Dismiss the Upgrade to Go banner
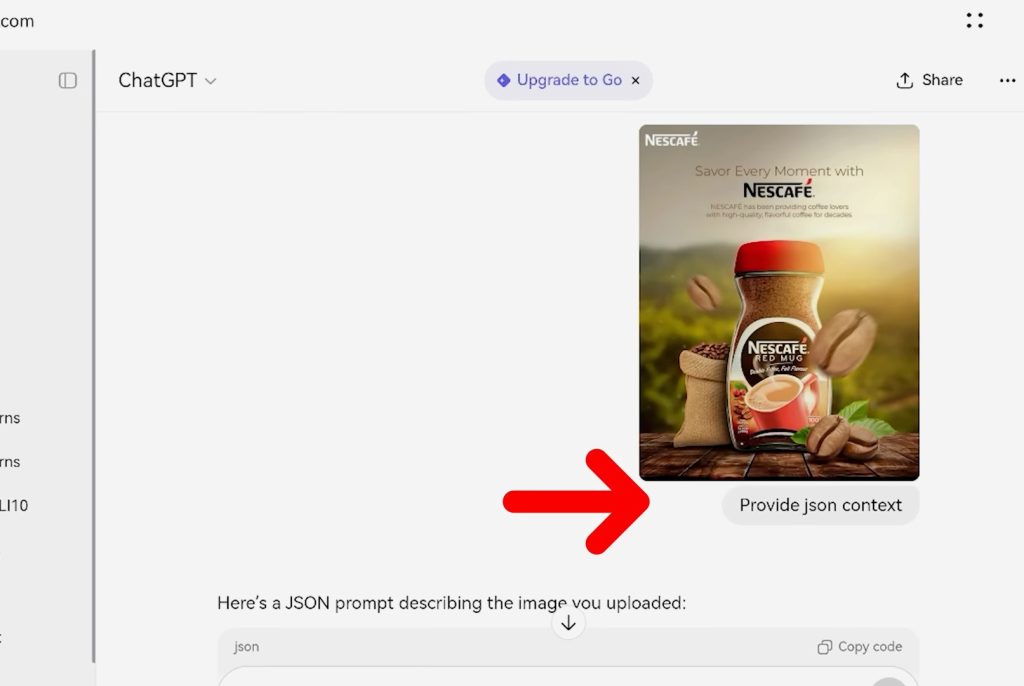Viewport: 1024px width, 686px height. pos(636,79)
